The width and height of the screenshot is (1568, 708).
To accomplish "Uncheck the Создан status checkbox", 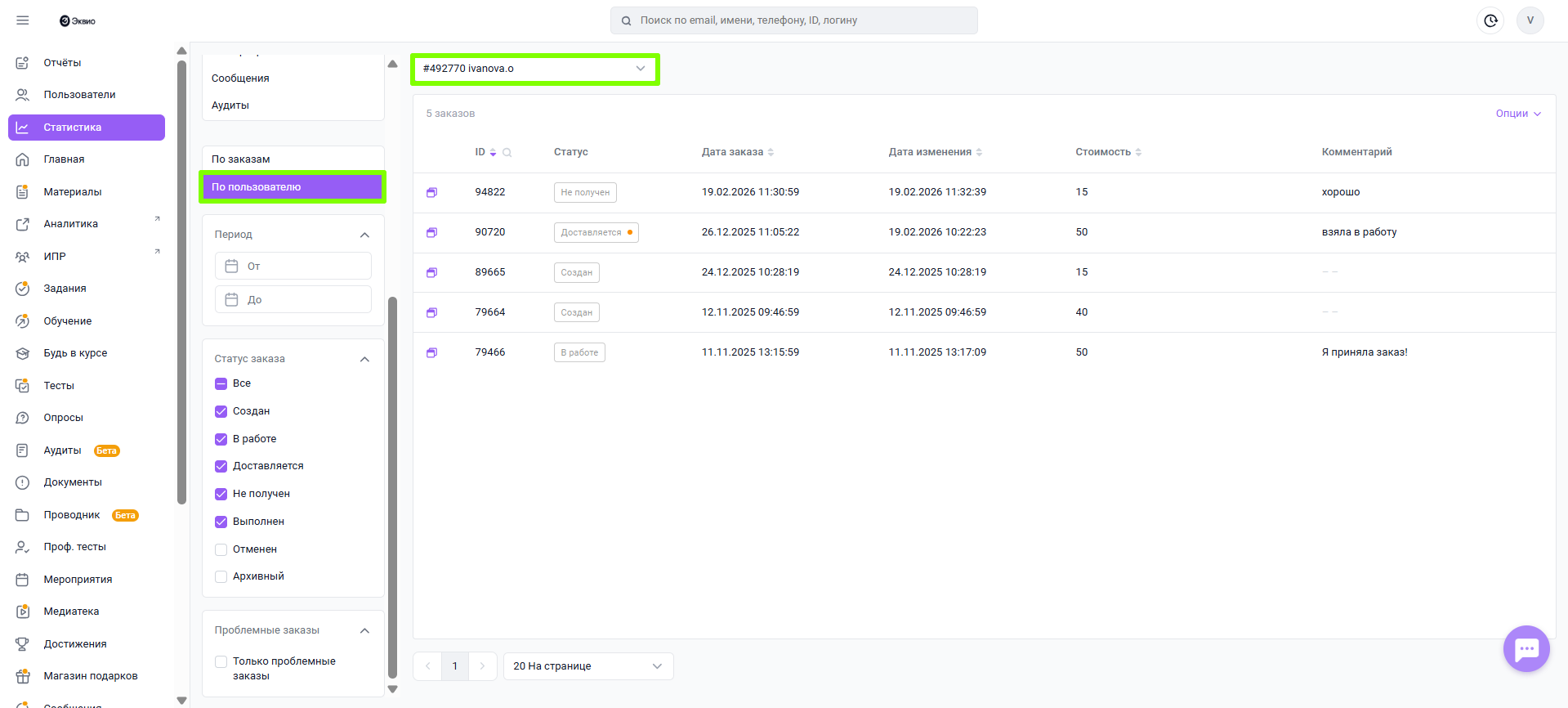I will tap(221, 411).
